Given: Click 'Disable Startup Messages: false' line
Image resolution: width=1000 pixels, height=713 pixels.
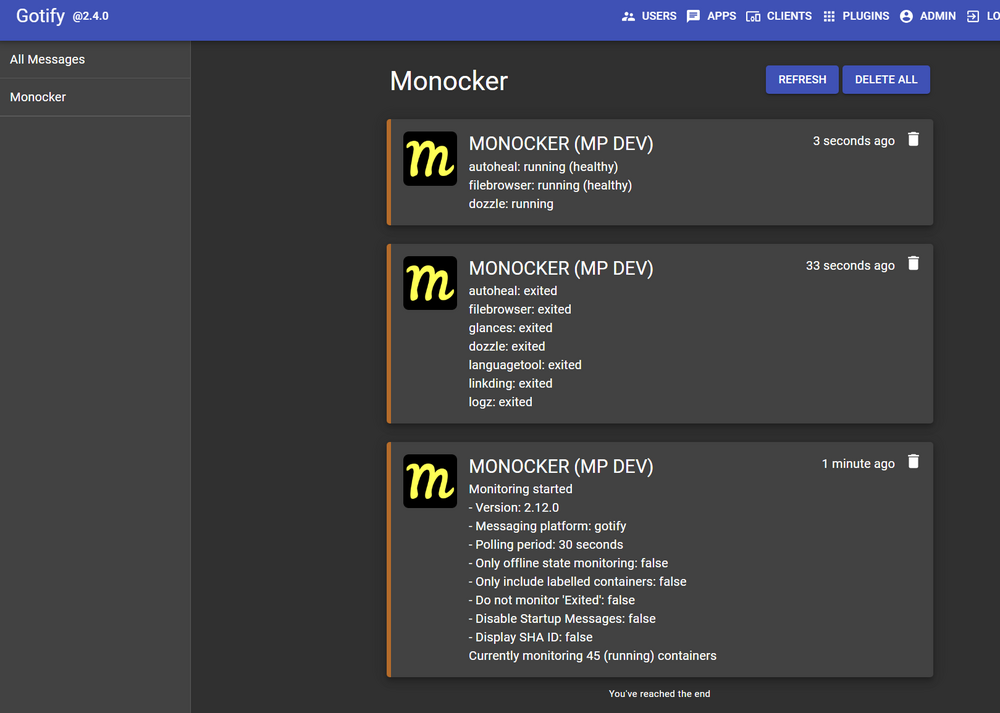Looking at the screenshot, I should [562, 619].
